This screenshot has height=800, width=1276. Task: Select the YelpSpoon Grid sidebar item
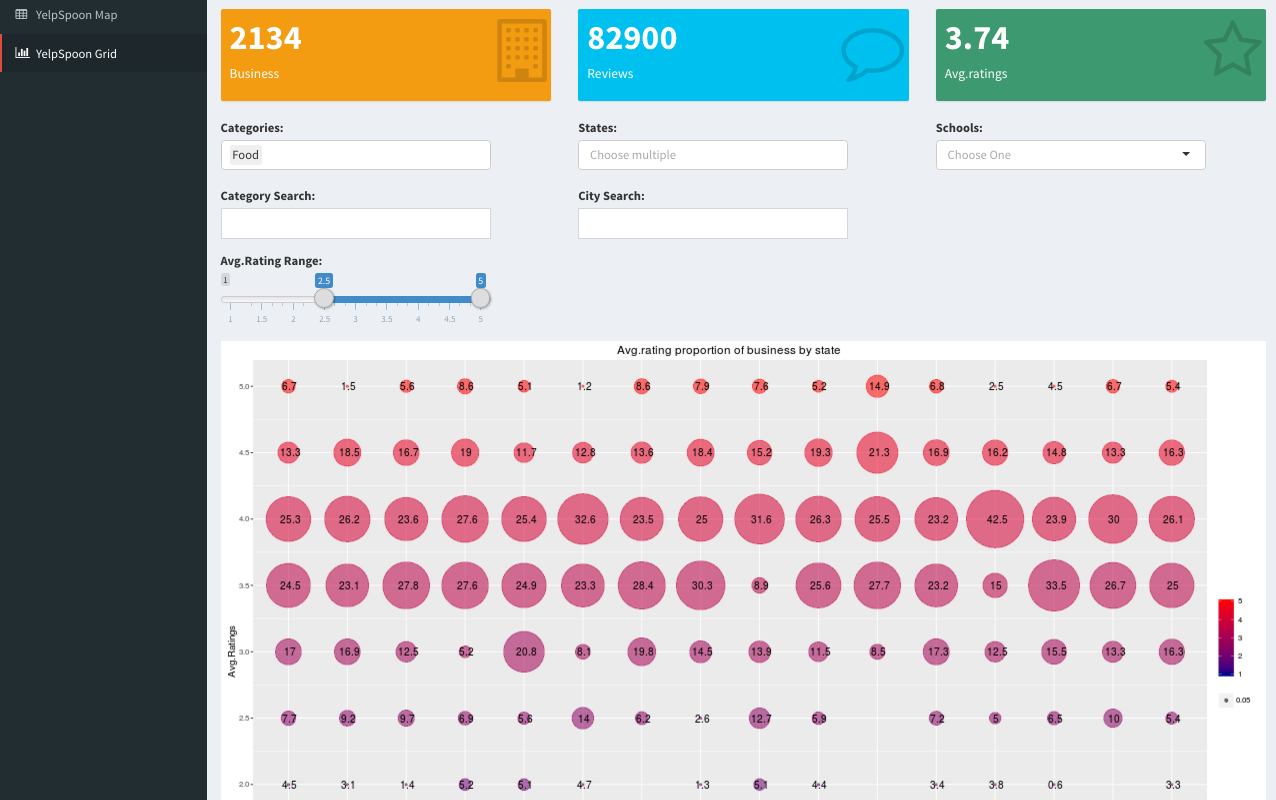(76, 54)
